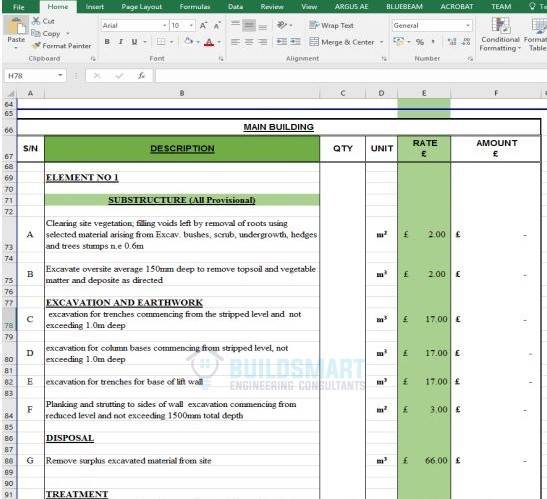The width and height of the screenshot is (547, 499).
Task: Center text horizontally
Action: [249, 42]
